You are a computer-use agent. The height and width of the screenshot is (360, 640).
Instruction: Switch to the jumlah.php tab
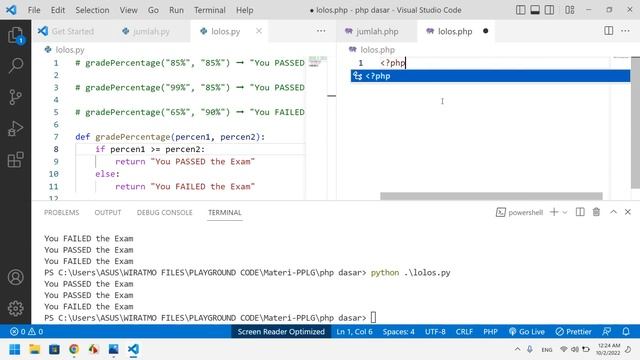click(376, 31)
